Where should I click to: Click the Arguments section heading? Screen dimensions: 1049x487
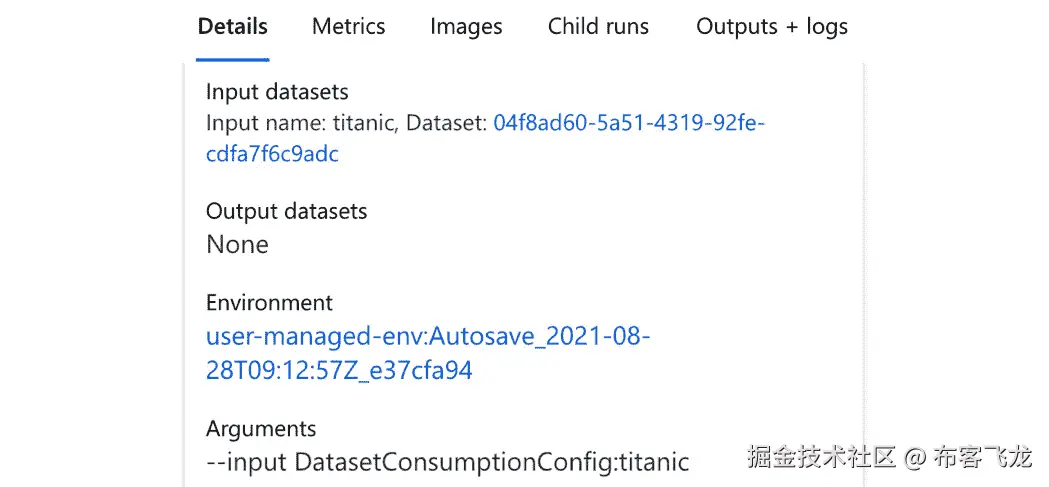click(x=261, y=429)
